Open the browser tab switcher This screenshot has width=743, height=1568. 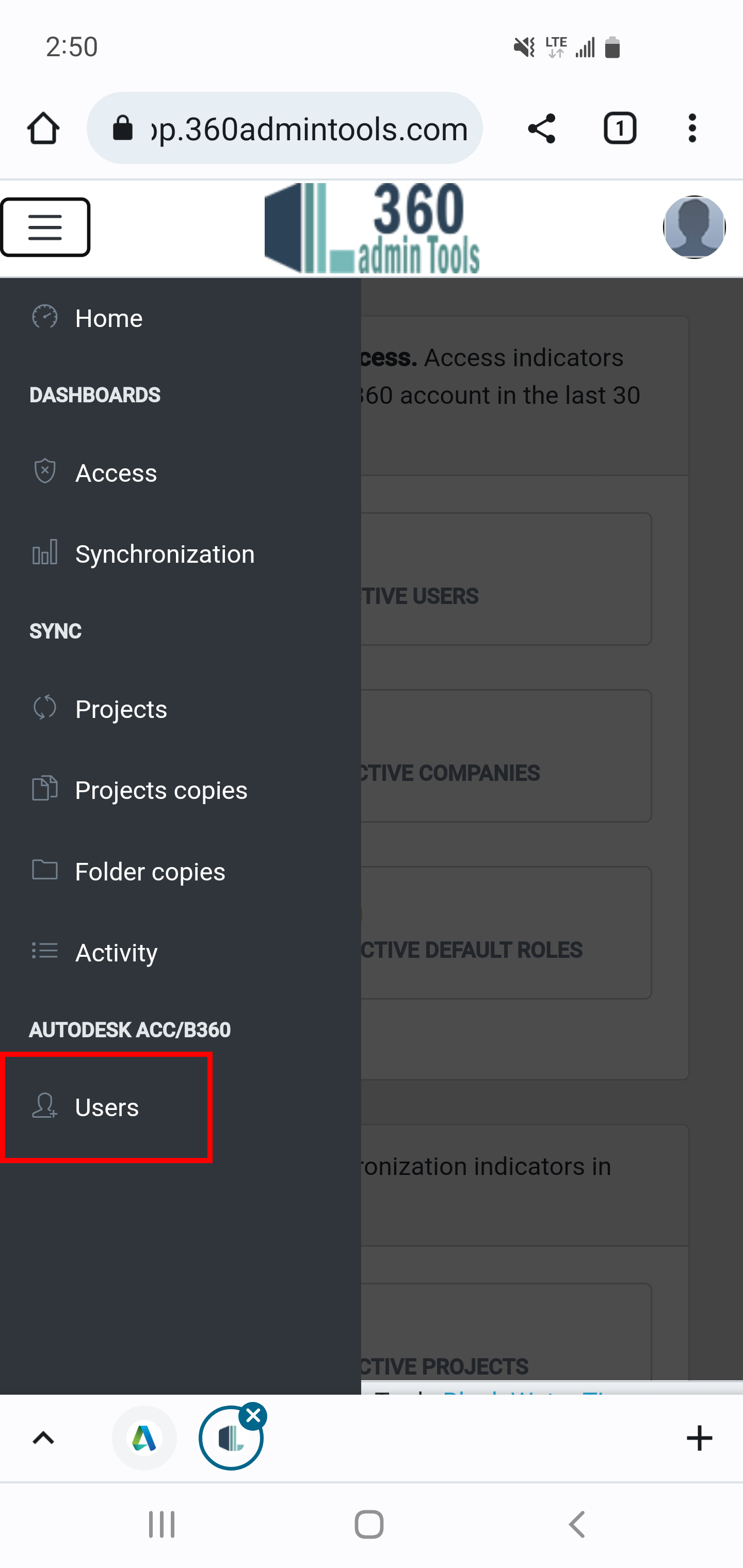pos(619,128)
